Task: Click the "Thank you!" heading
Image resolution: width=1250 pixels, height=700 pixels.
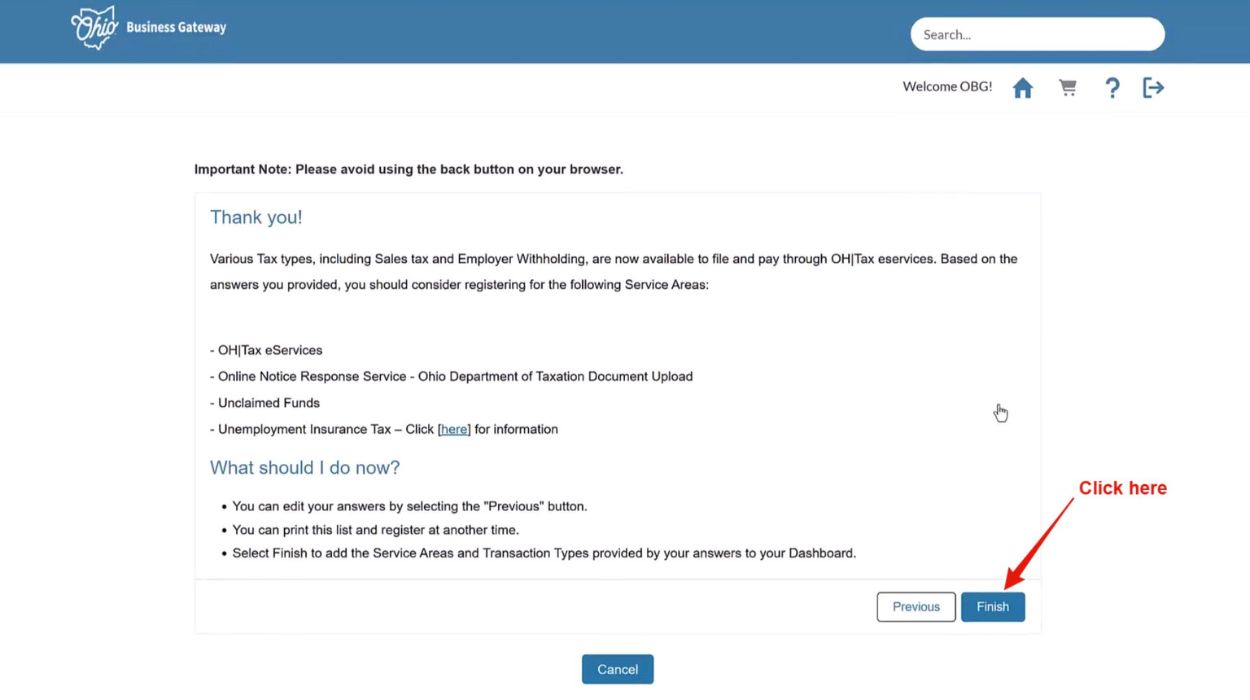Action: click(256, 217)
